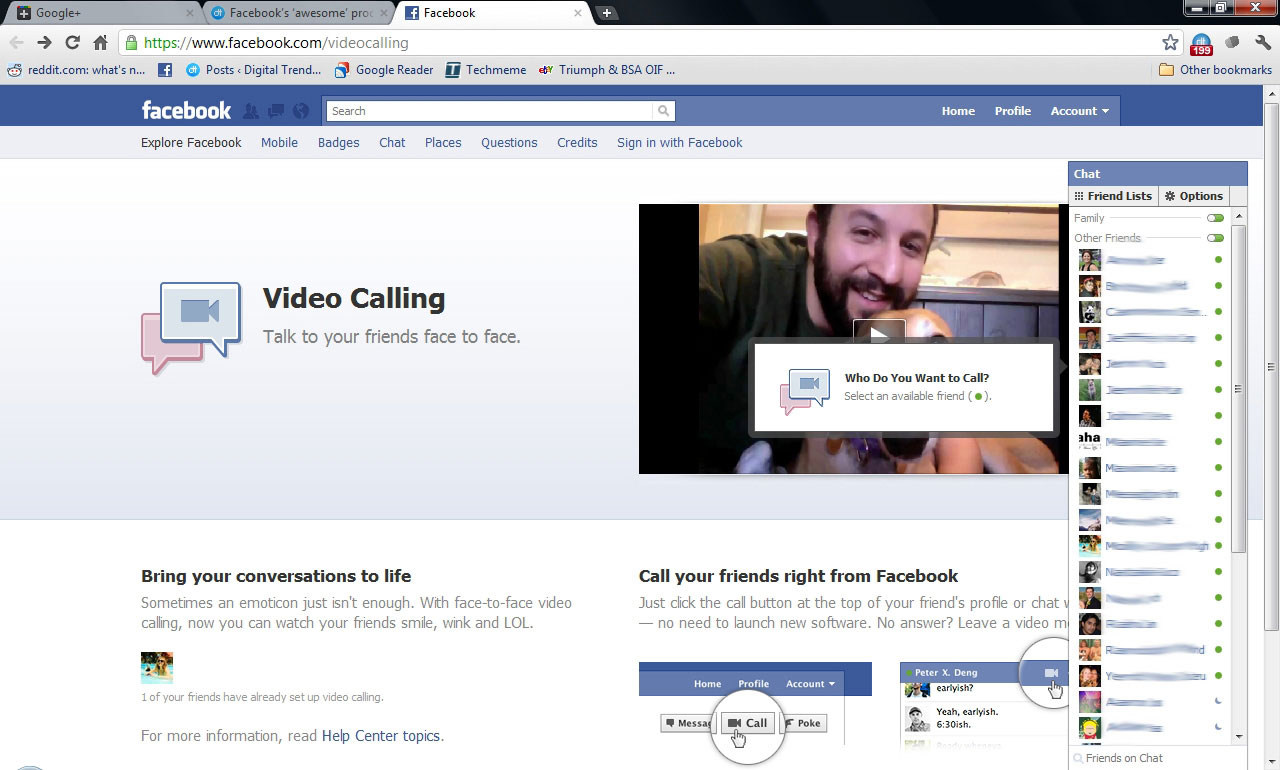1280x770 pixels.
Task: Switch to Facebook's 'awesome' tab
Action: 300,13
